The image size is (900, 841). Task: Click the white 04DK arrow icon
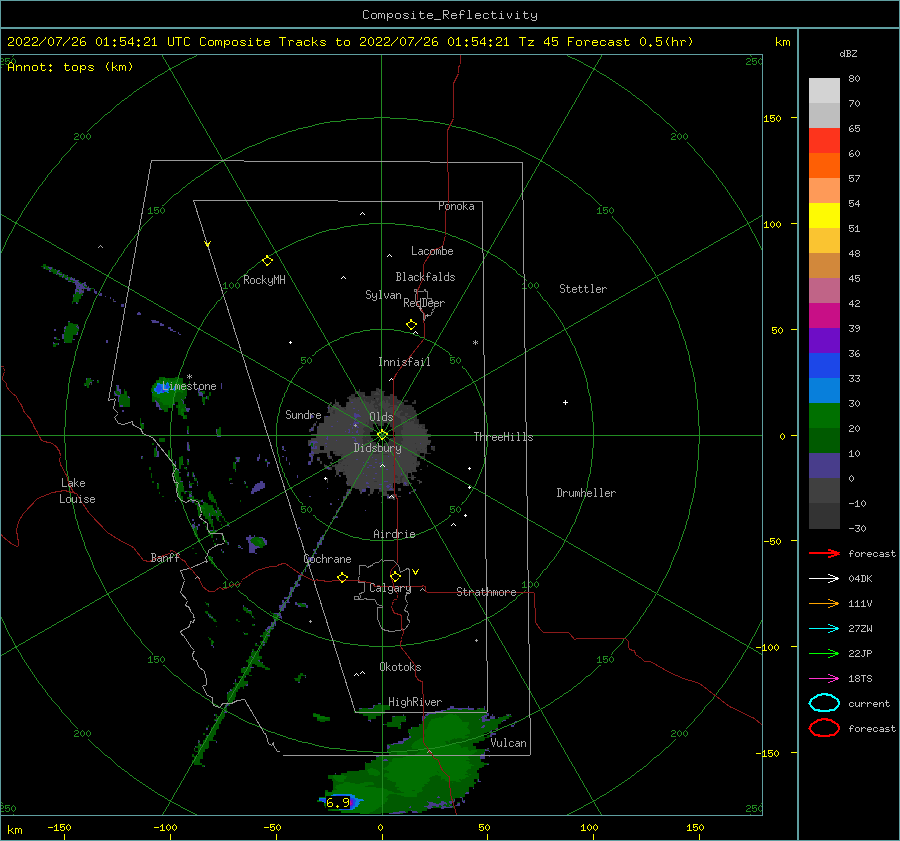click(824, 579)
